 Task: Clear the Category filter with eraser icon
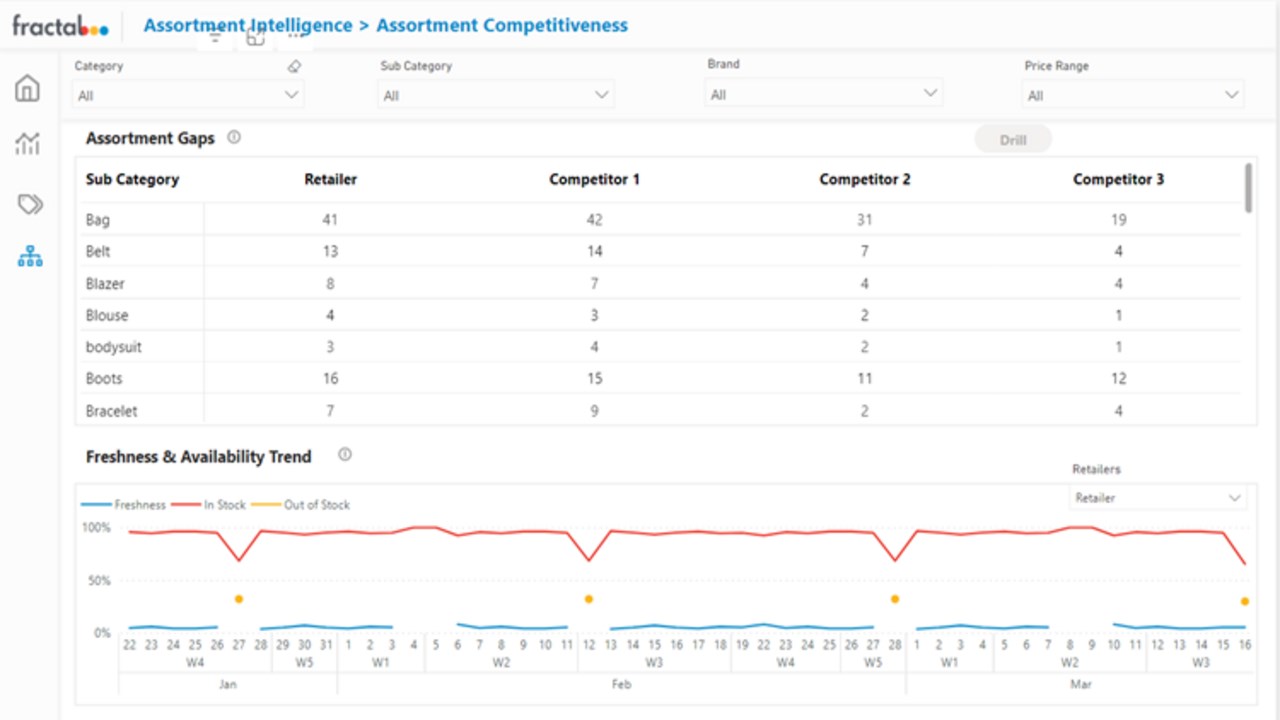tap(293, 66)
